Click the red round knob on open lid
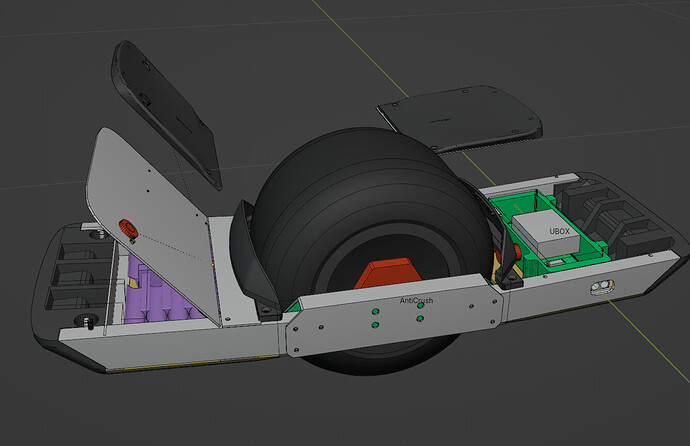690x446 pixels. (127, 228)
